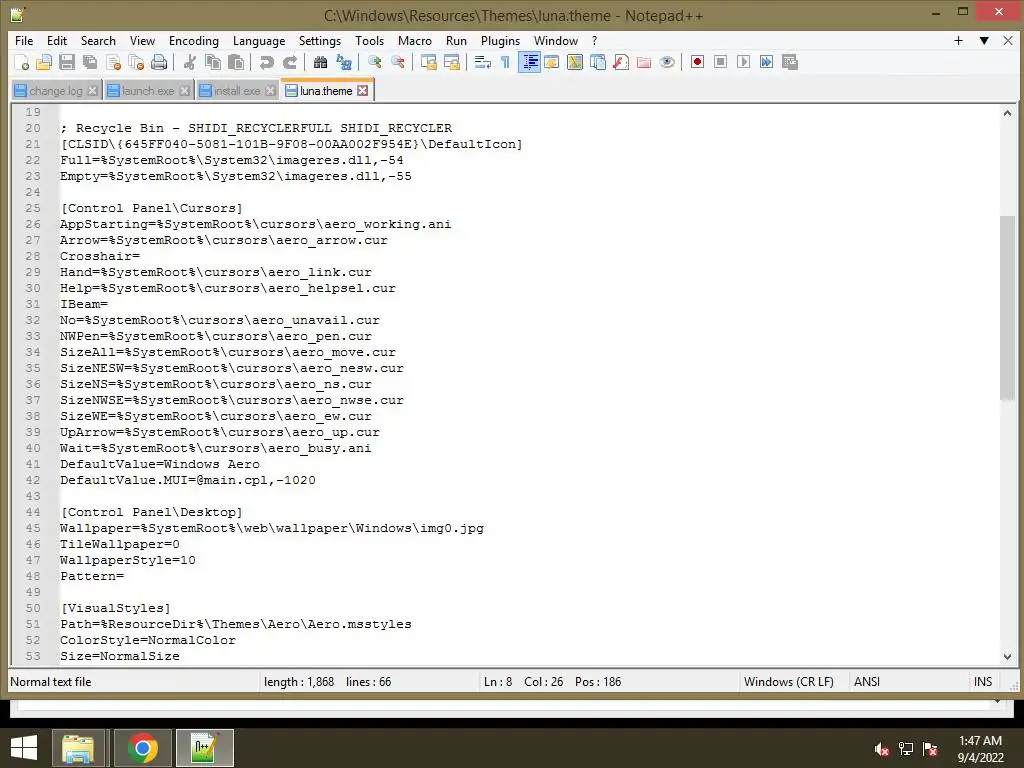Open the Edit menu
The width and height of the screenshot is (1024, 768).
pos(57,40)
